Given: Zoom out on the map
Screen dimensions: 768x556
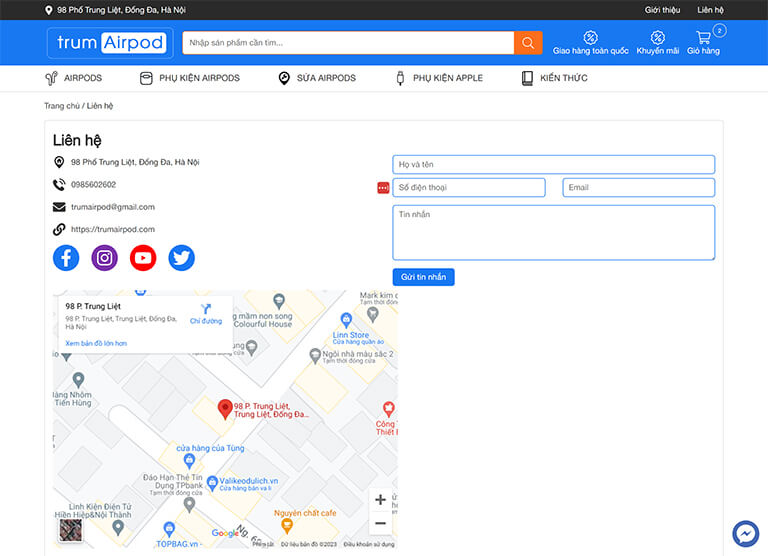Looking at the screenshot, I should click(380, 524).
